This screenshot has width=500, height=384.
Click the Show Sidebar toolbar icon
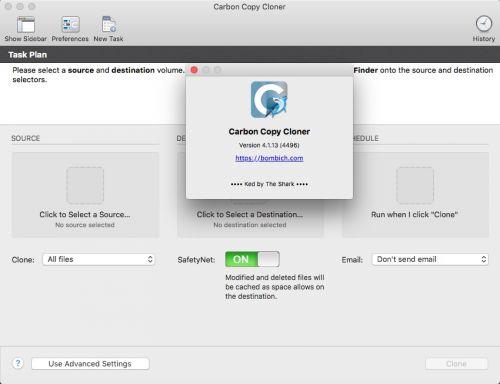26,25
